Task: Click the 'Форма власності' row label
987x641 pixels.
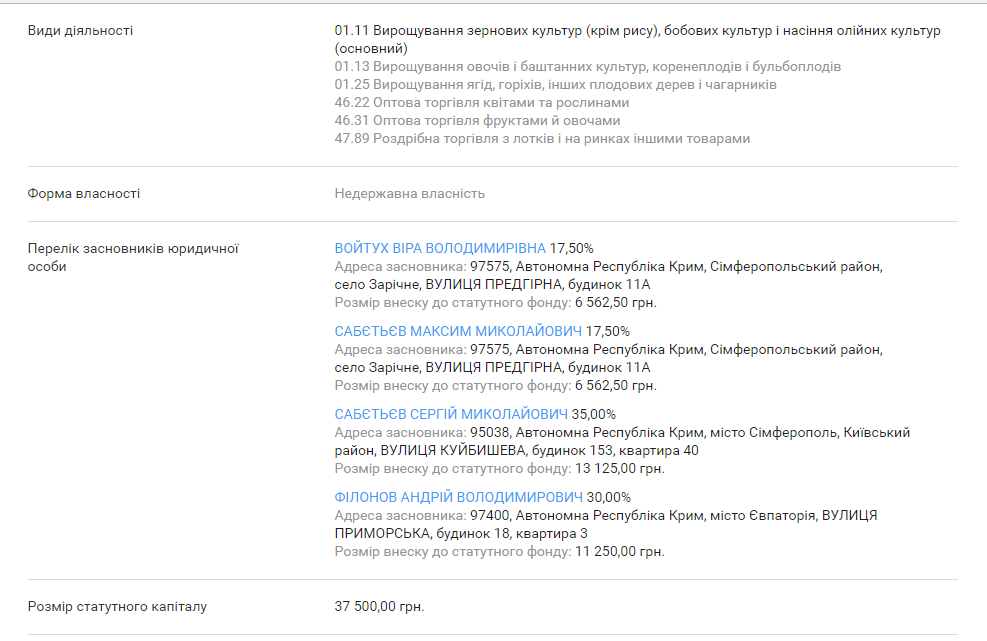Action: point(84,194)
